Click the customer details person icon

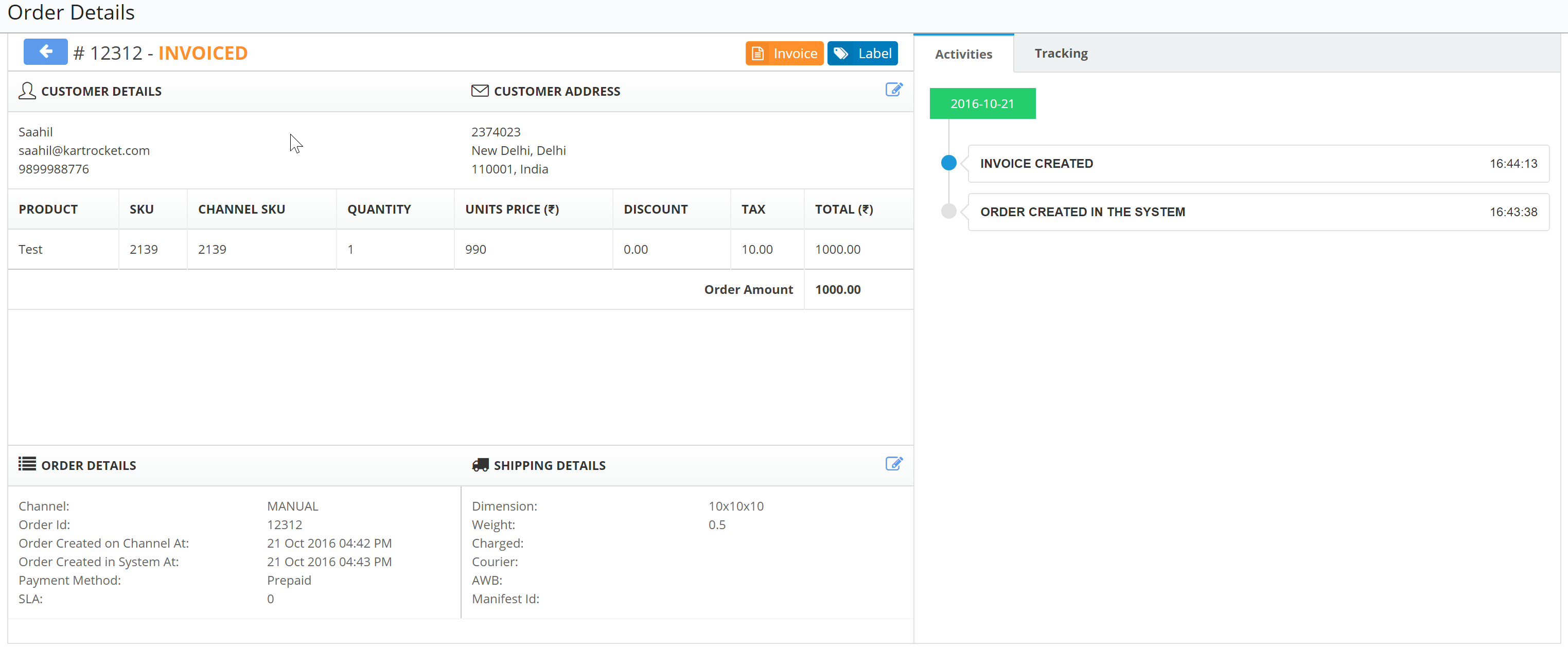click(27, 91)
